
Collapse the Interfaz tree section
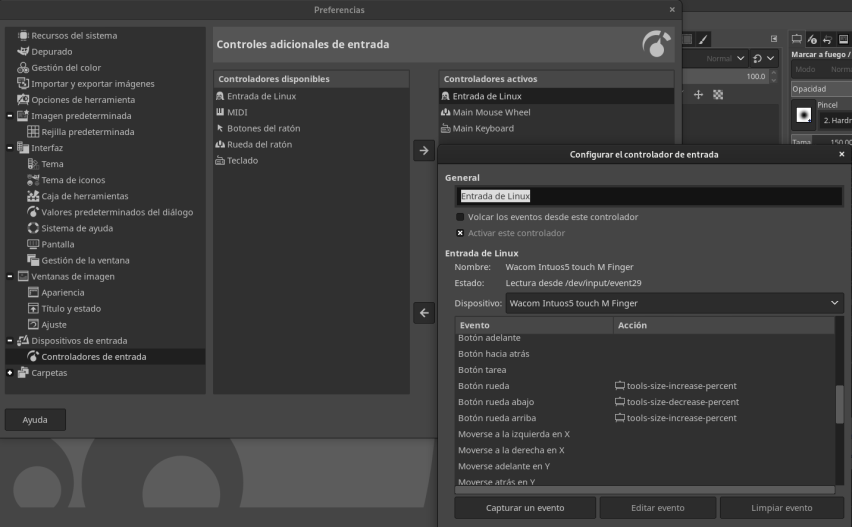pos(10,148)
